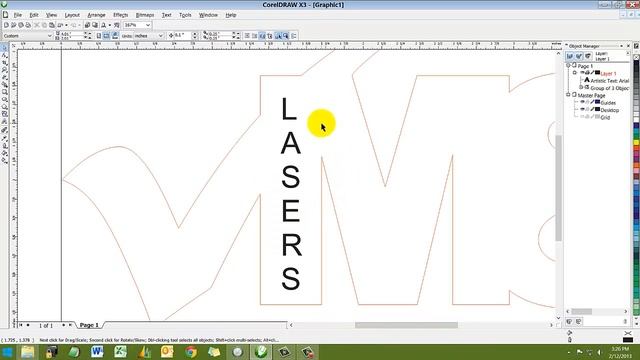Open the Tools menu

[x=185, y=15]
